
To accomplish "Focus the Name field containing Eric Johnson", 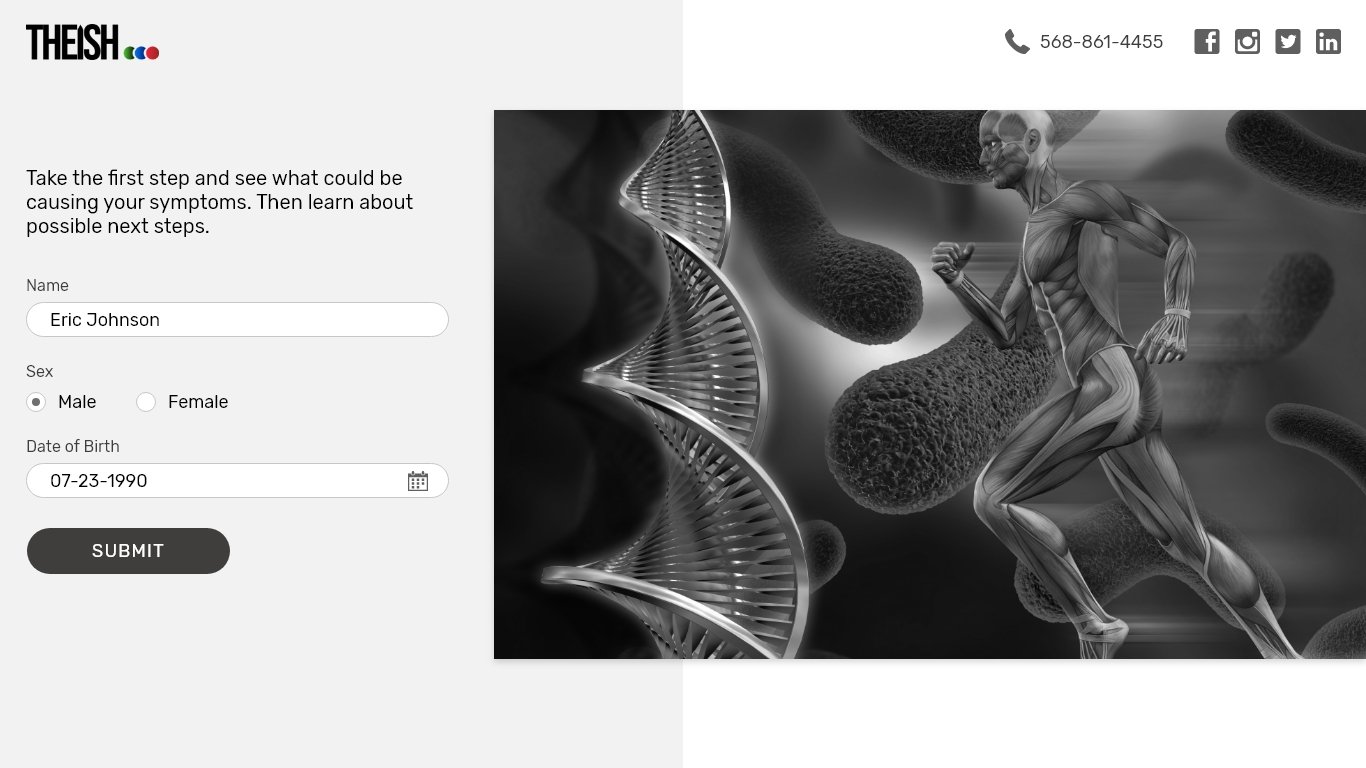I will tap(237, 320).
